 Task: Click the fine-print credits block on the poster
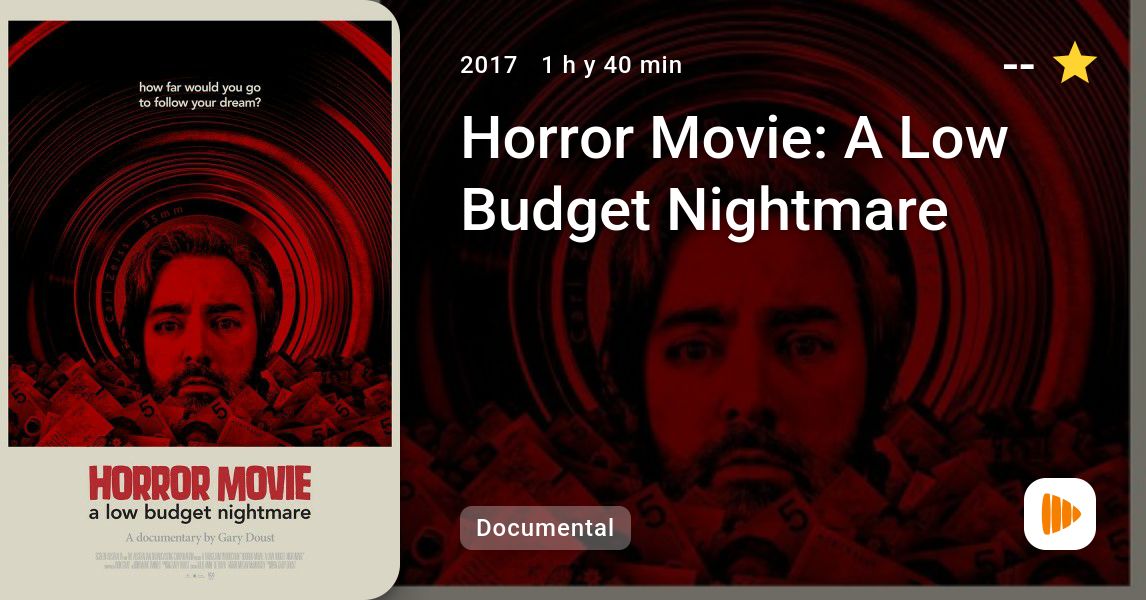[200, 561]
